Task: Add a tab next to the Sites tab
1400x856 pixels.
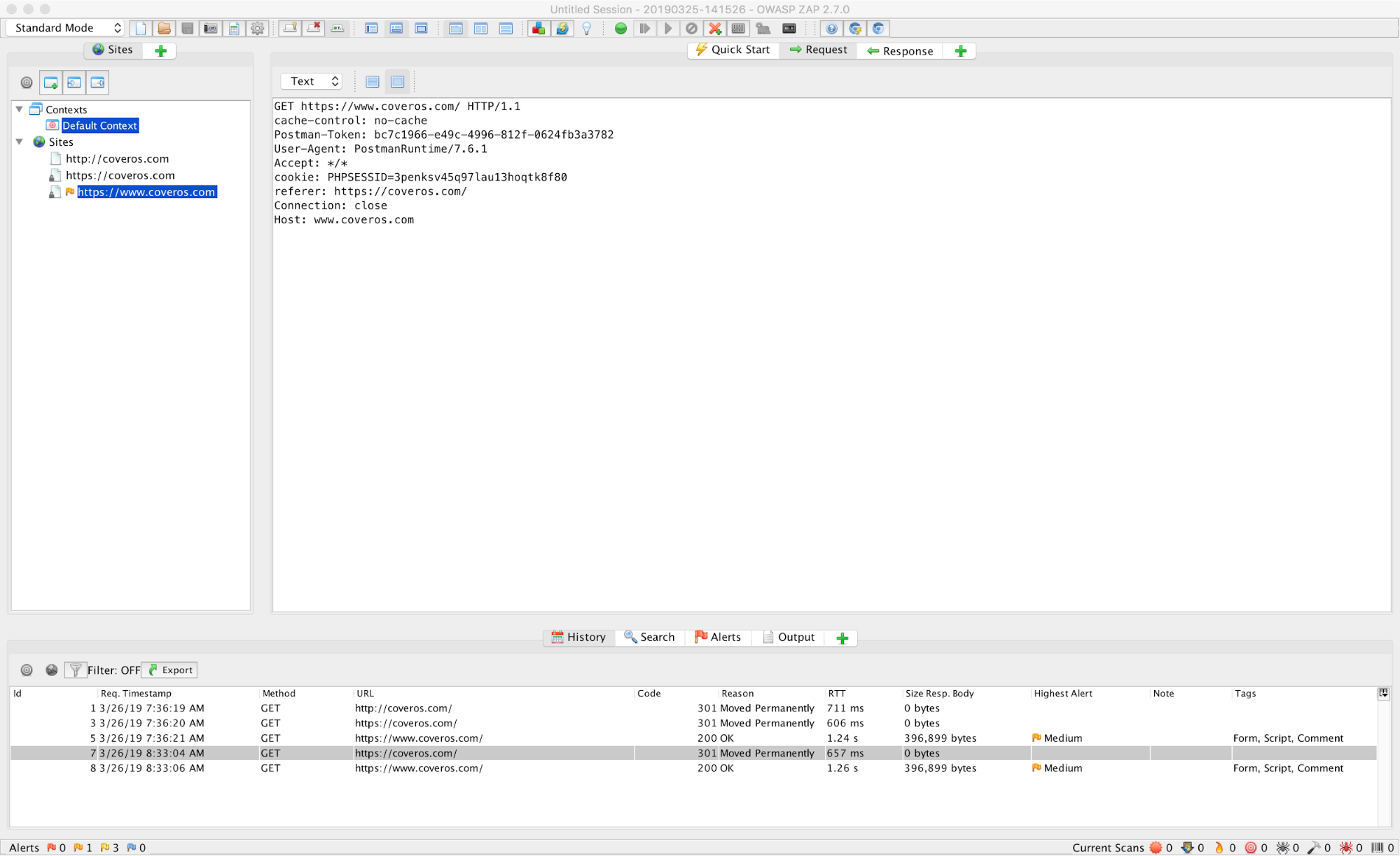Action: [160, 50]
